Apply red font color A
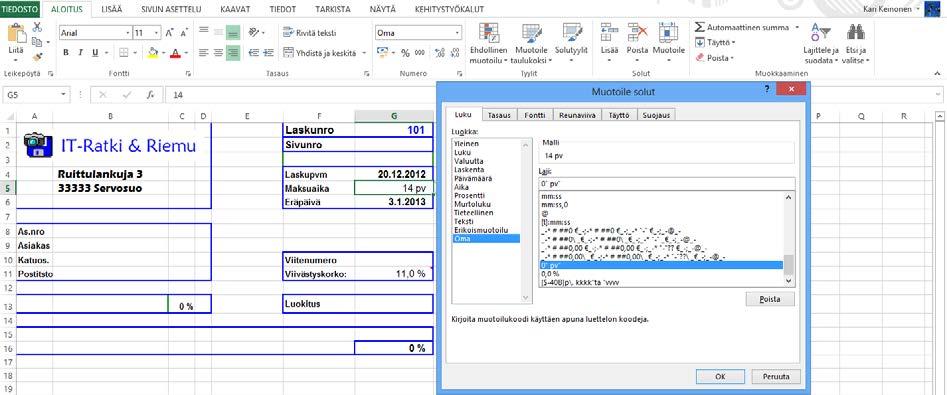Image resolution: width=947 pixels, height=395 pixels. point(175,53)
